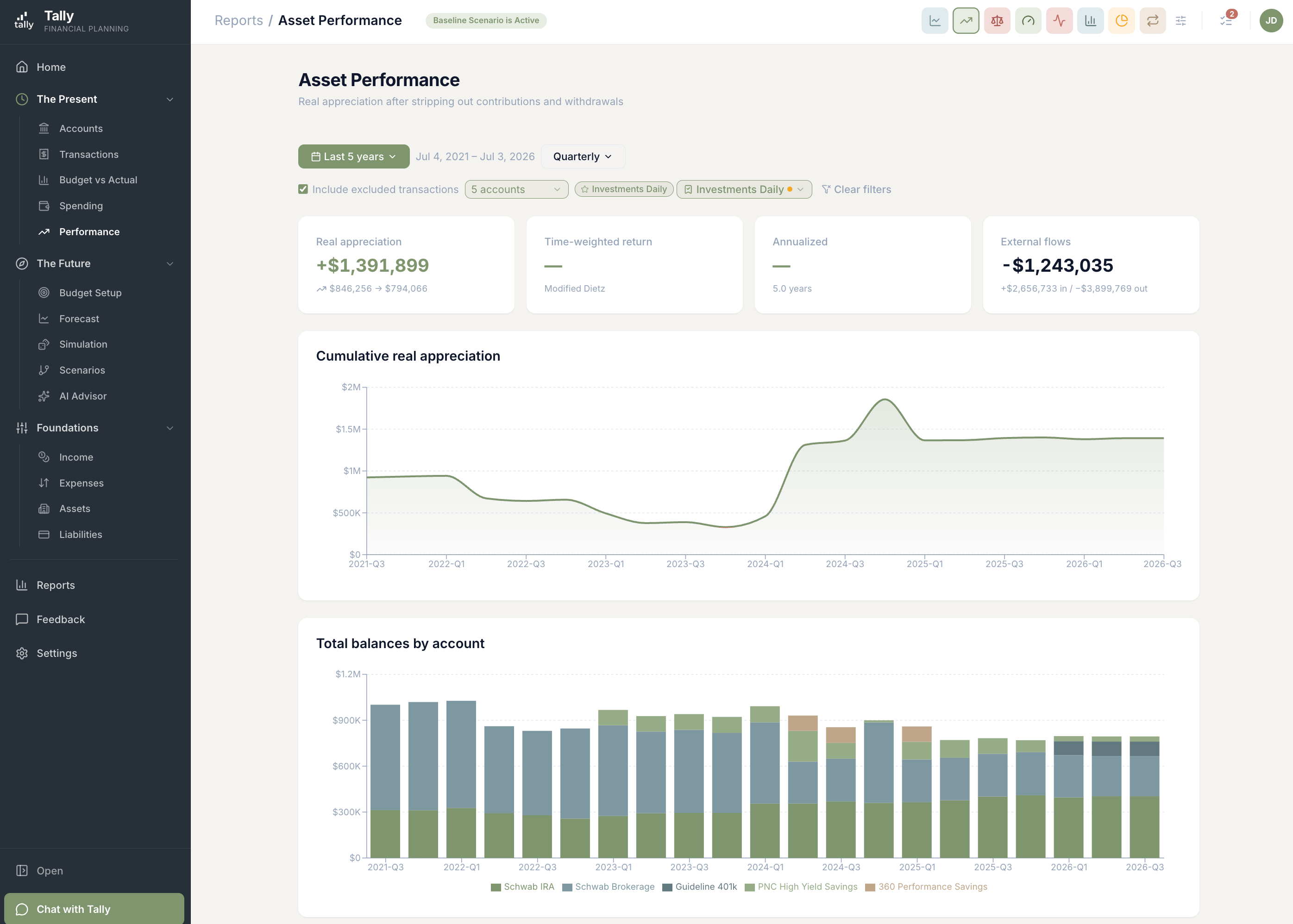Open the bar chart report icon
1293x924 pixels.
(x=1091, y=20)
